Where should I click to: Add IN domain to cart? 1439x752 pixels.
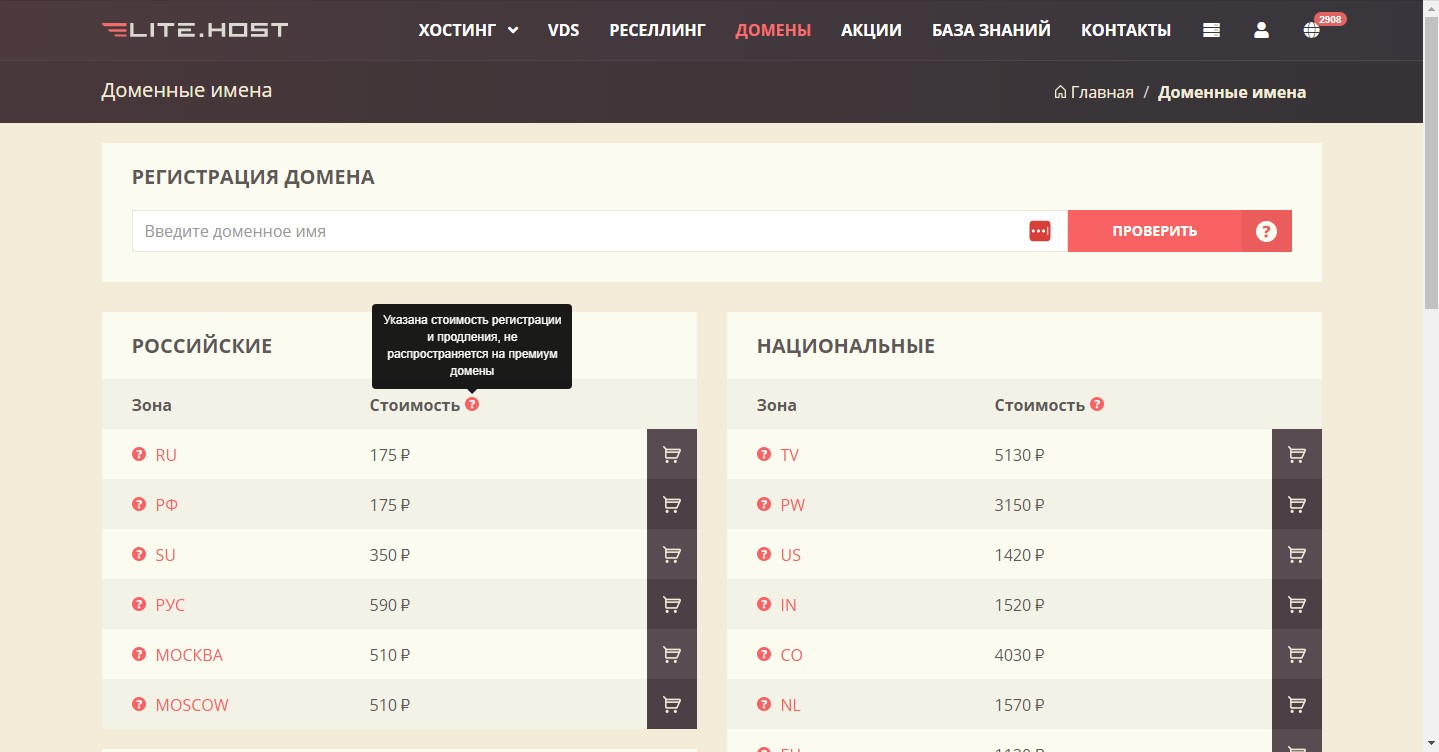coord(1297,604)
